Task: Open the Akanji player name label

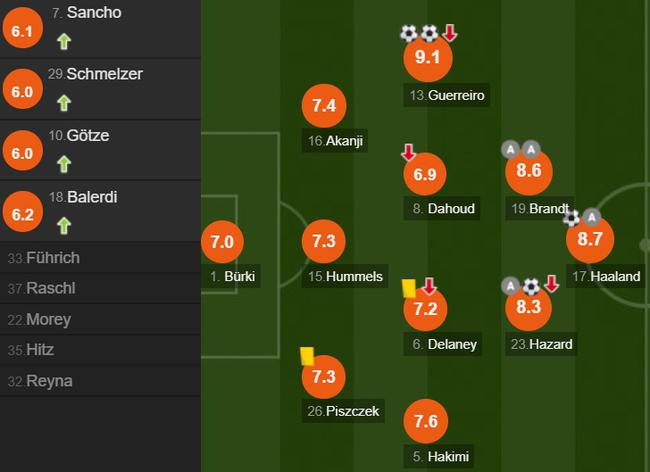Action: (x=338, y=141)
